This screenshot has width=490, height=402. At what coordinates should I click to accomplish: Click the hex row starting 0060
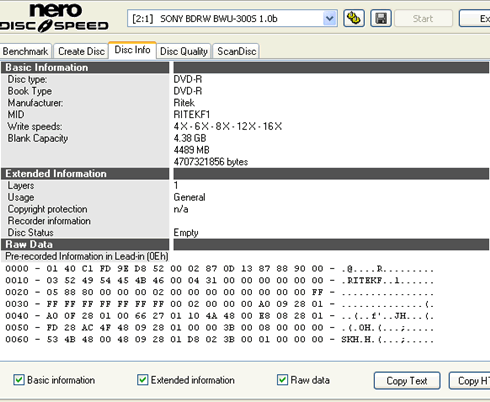coord(219,339)
